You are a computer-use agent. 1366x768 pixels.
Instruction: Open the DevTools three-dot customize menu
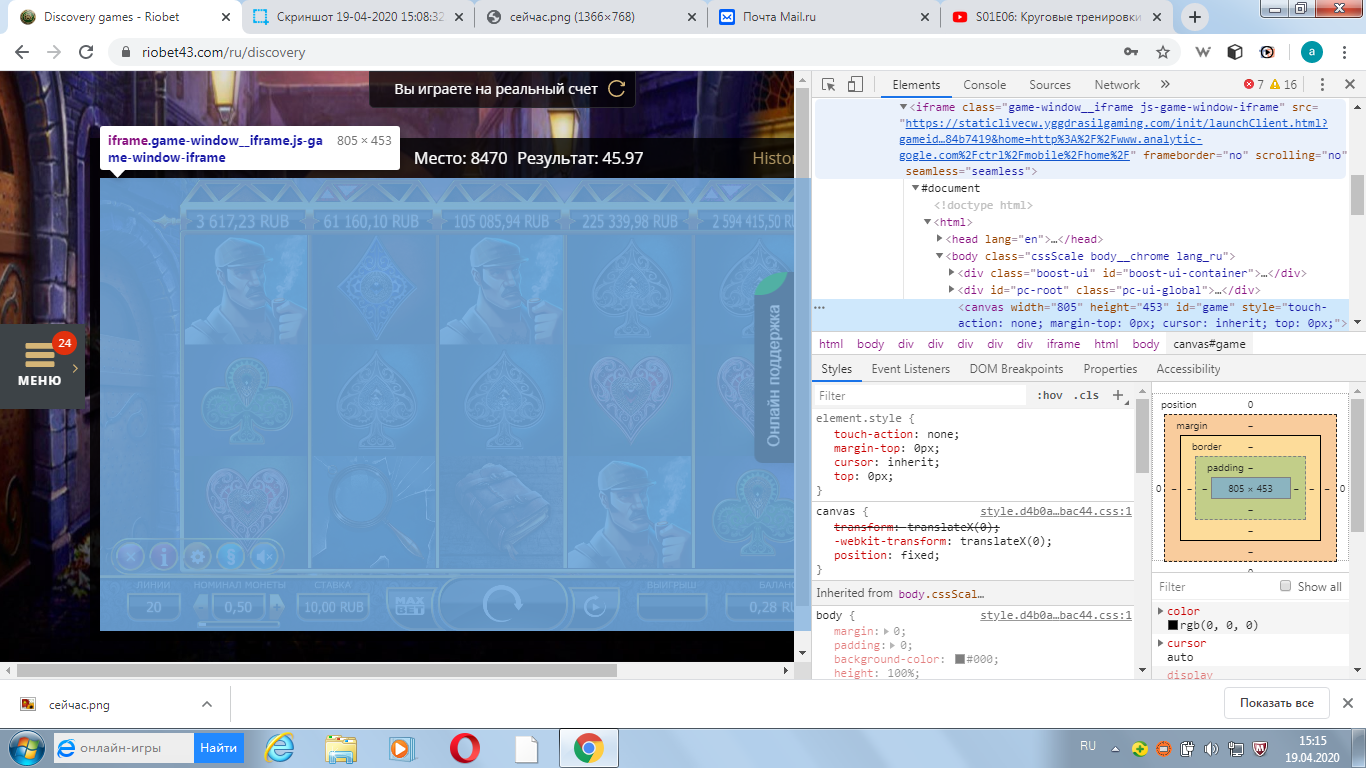[1322, 85]
